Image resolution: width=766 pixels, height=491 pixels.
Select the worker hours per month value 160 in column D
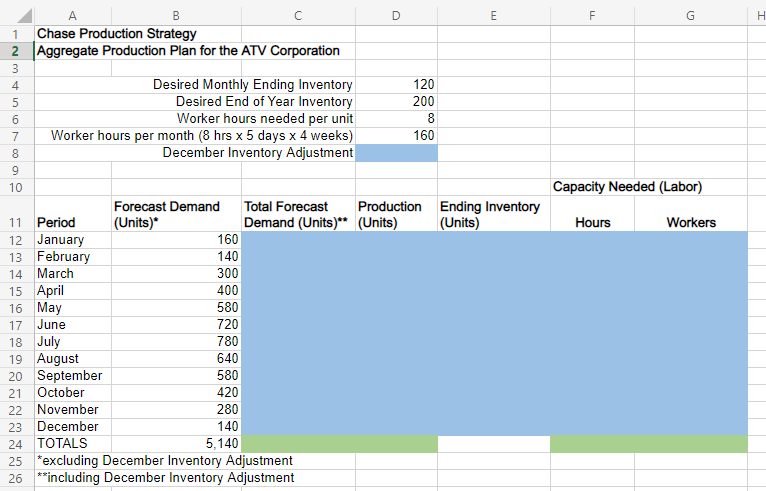[397, 136]
